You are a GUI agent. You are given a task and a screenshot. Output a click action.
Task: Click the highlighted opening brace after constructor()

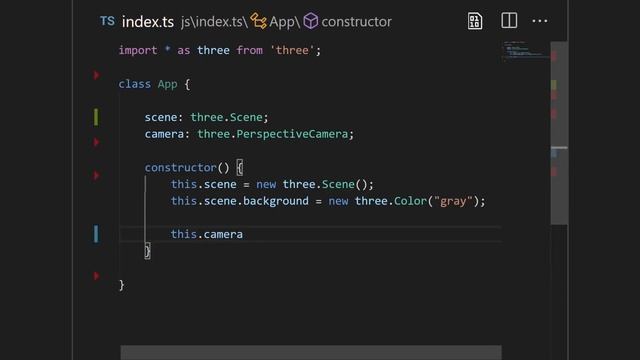(240, 167)
